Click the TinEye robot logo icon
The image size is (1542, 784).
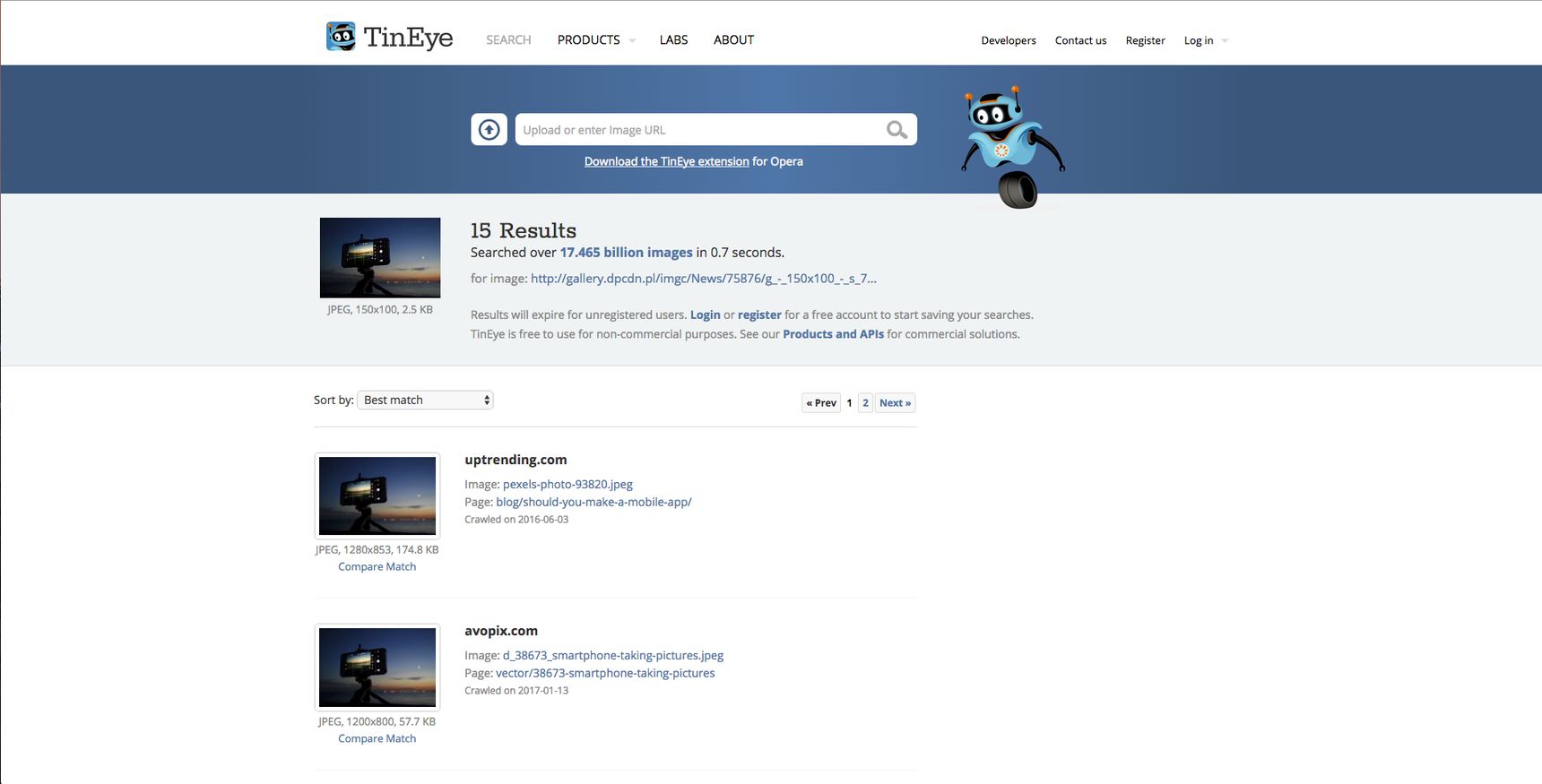tap(341, 37)
